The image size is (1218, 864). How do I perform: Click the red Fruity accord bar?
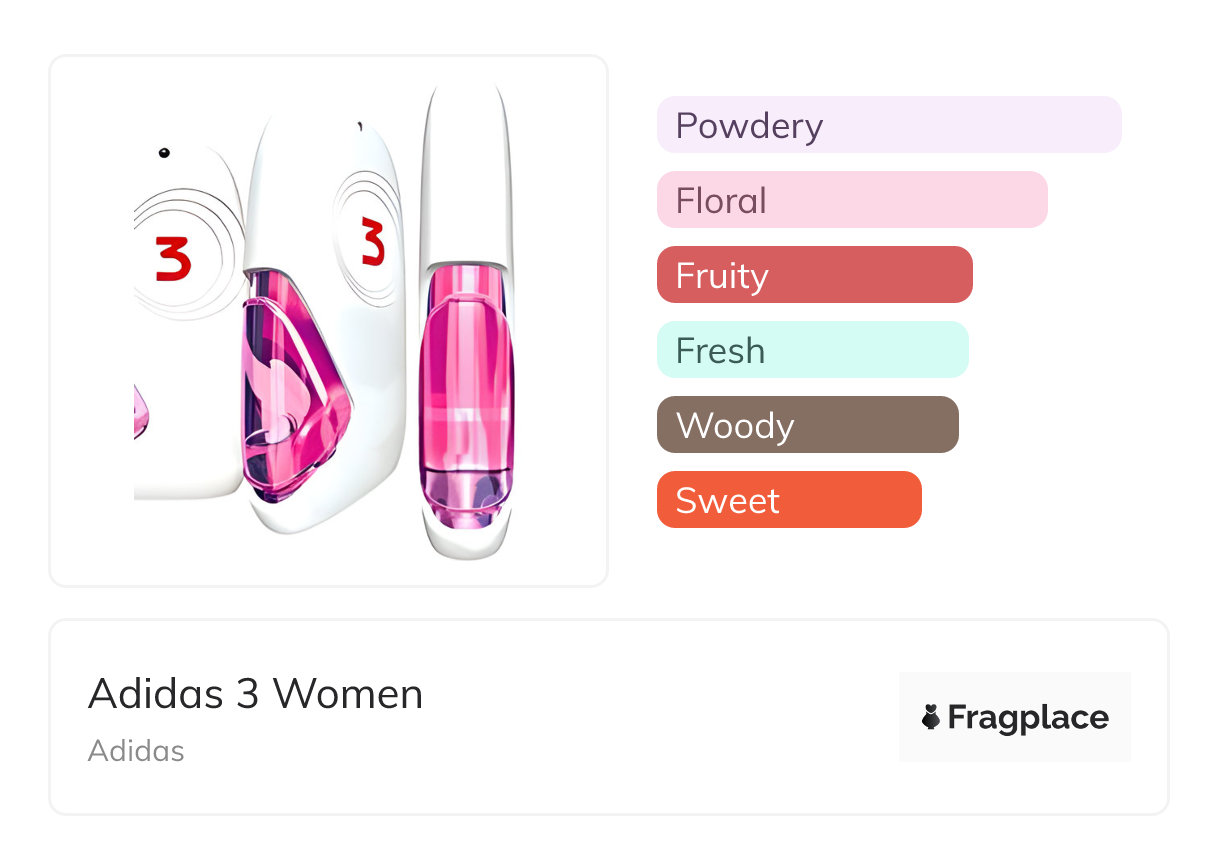814,275
